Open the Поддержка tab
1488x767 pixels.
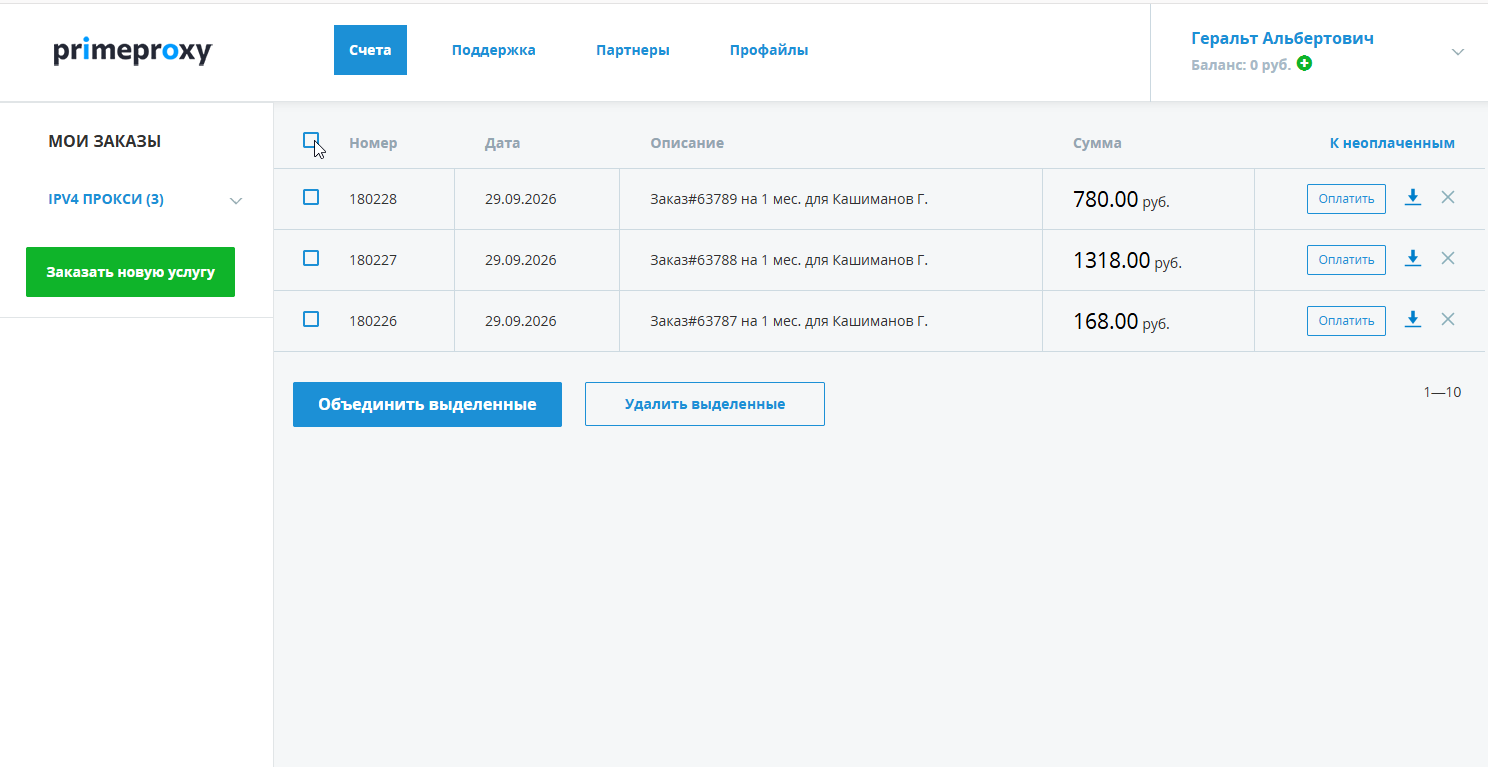click(494, 50)
